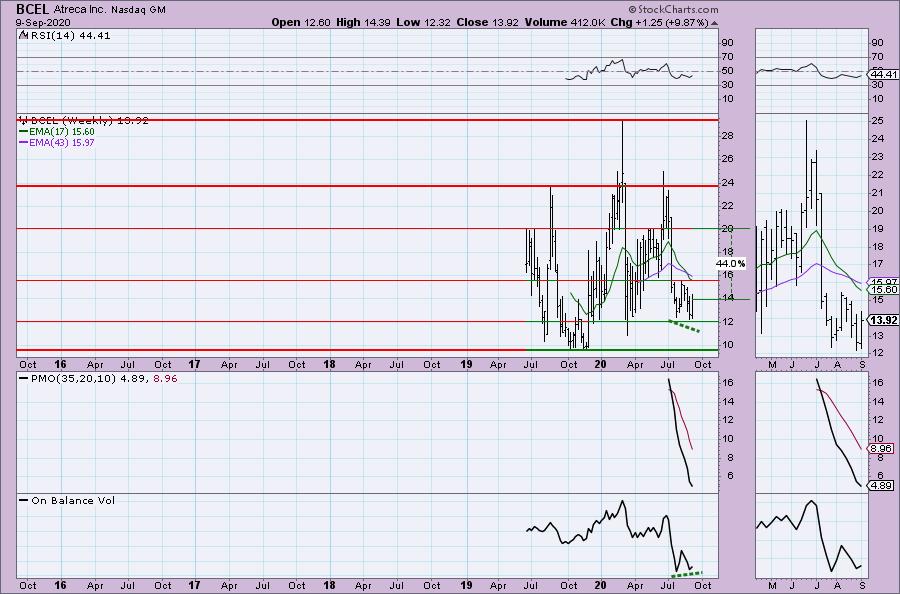Click the purple EMA(43) legend line marker

[24, 142]
